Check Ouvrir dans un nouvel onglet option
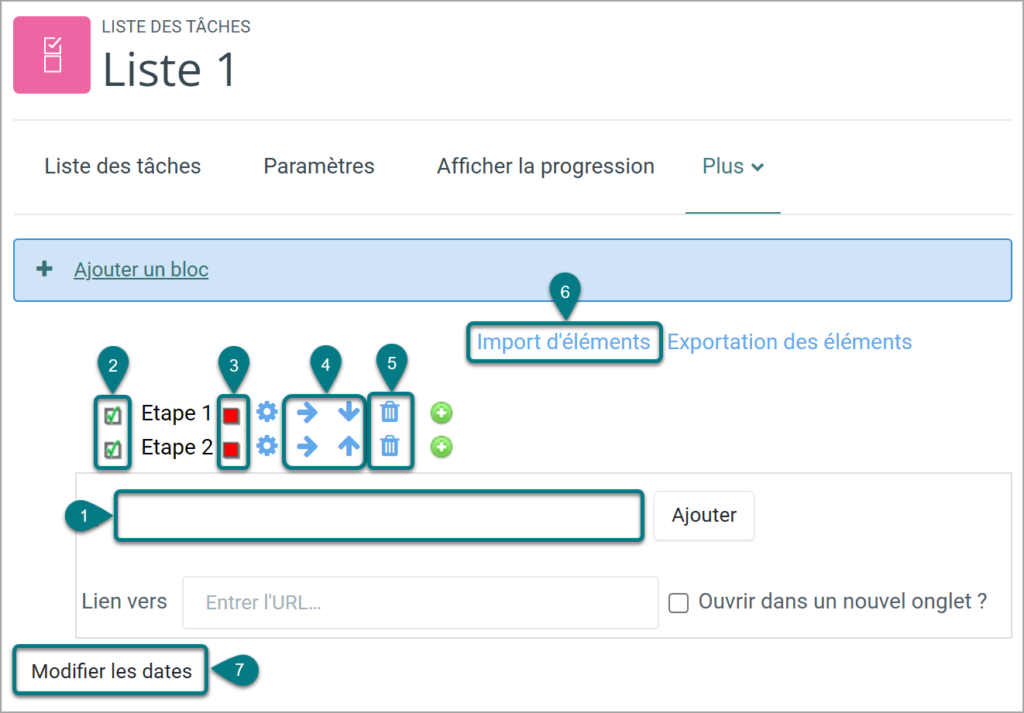 679,603
